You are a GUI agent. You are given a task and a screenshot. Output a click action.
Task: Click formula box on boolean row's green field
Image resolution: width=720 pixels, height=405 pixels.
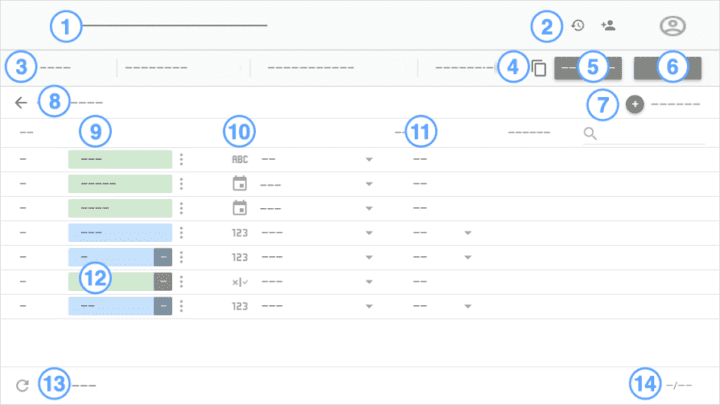coord(163,281)
